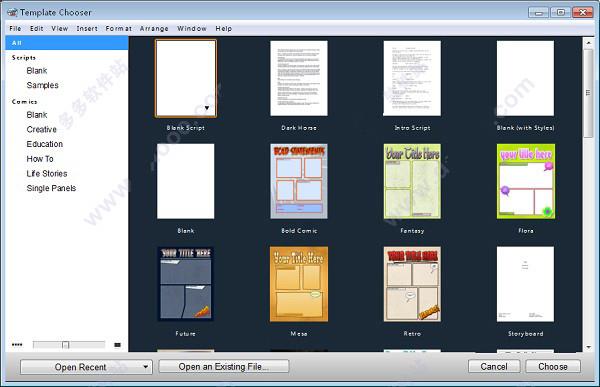Viewport: 600px width, 387px height.
Task: Open the Insert menu
Action: [87, 28]
